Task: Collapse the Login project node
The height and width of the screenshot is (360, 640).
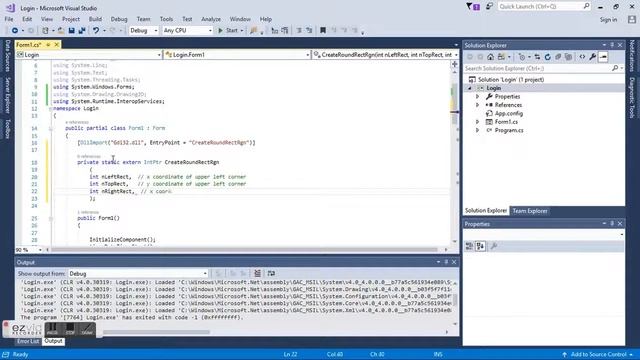Action: click(469, 88)
